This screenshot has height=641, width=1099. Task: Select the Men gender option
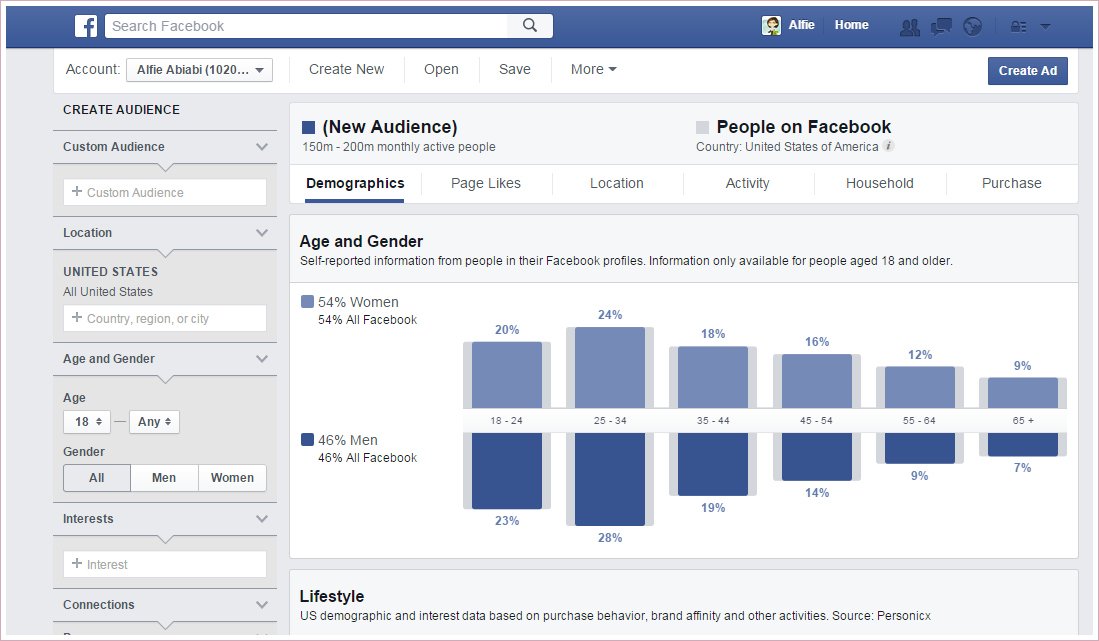[x=164, y=478]
